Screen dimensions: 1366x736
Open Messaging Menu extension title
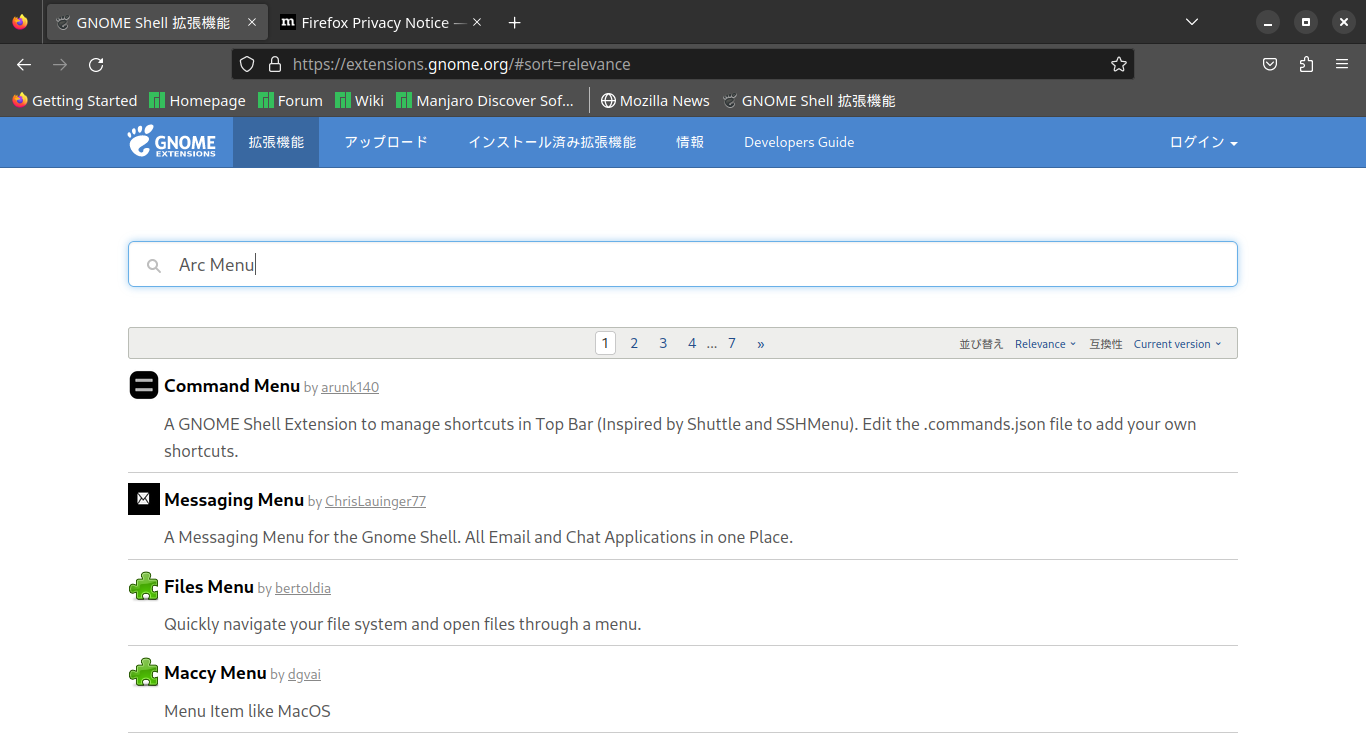pyautogui.click(x=234, y=500)
